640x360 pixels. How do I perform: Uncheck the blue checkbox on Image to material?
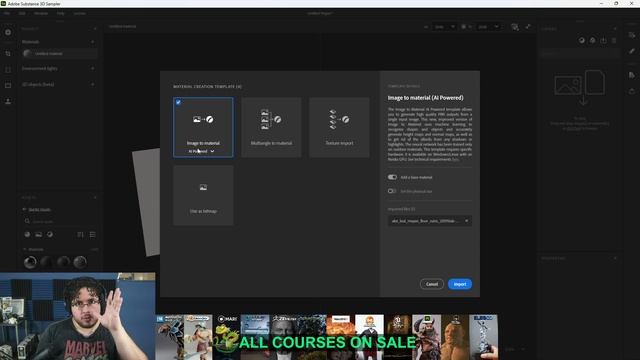click(178, 102)
